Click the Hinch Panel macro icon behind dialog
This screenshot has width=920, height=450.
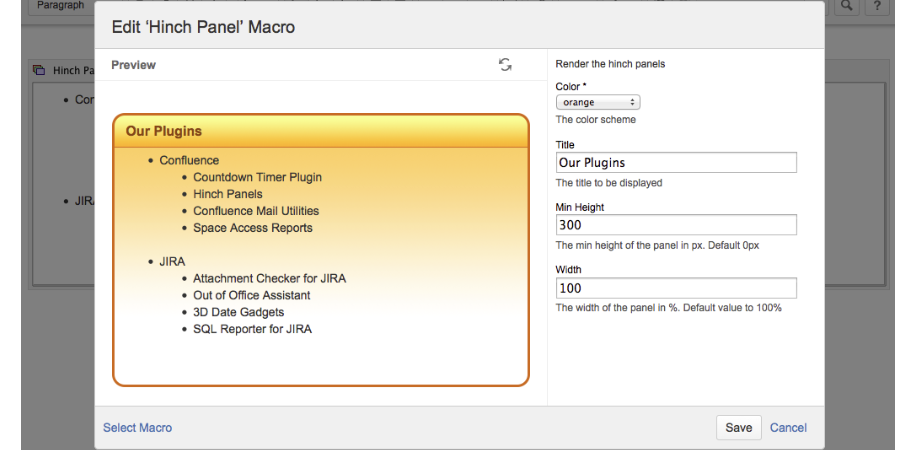(x=39, y=70)
